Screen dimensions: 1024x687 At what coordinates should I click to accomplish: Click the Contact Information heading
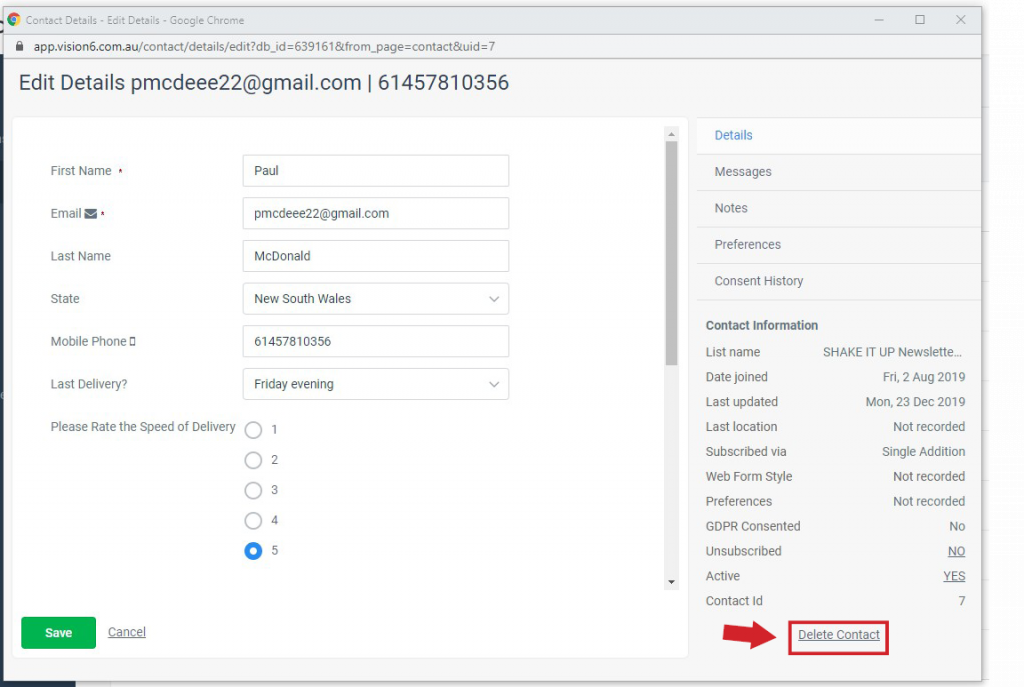point(761,325)
